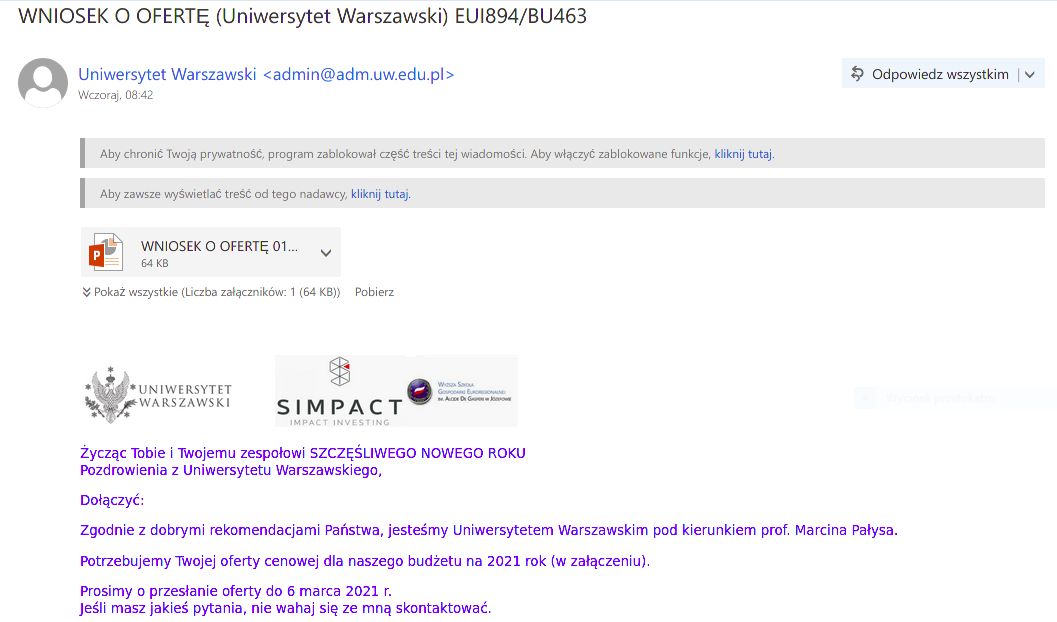Screen dimensions: 1057x622
Task: Click the Odpowiedz wszystkim reply button
Action: tap(940, 72)
